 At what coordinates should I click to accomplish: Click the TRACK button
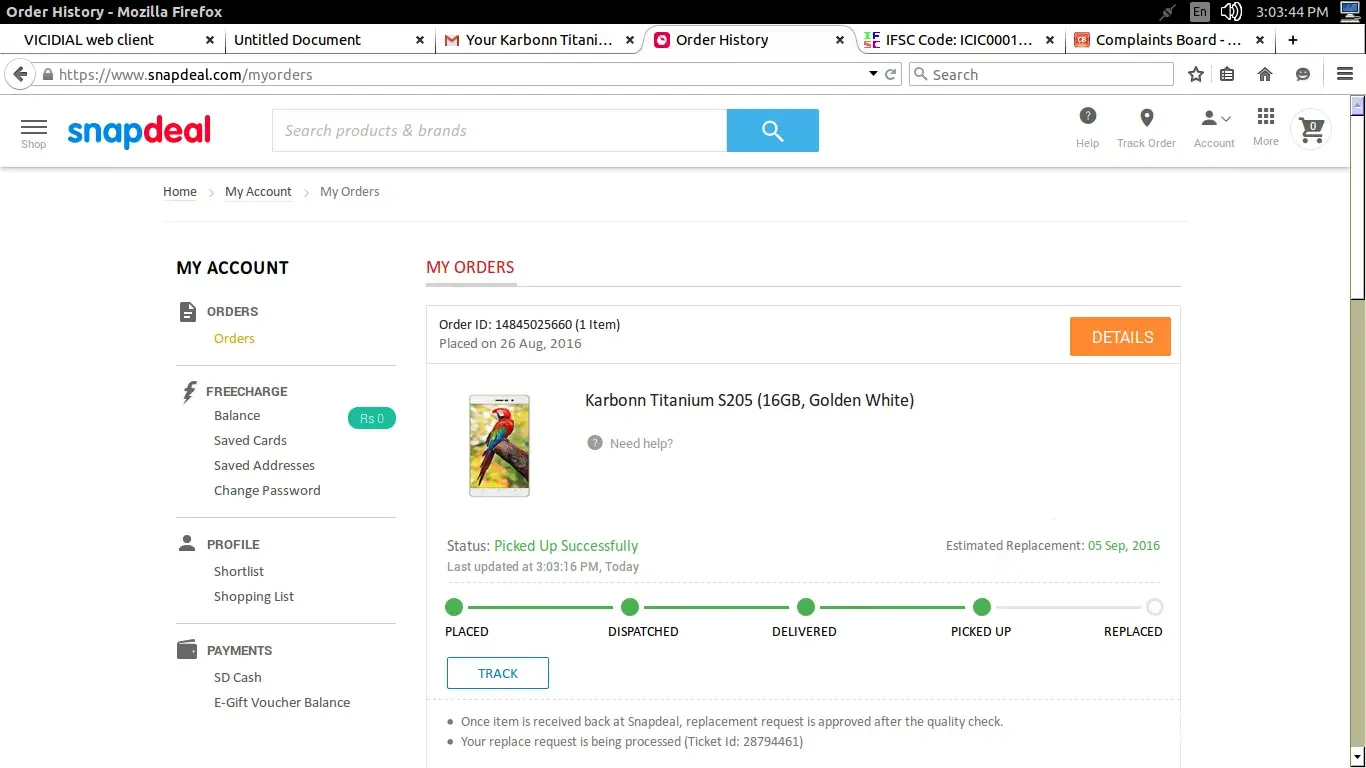pos(498,673)
